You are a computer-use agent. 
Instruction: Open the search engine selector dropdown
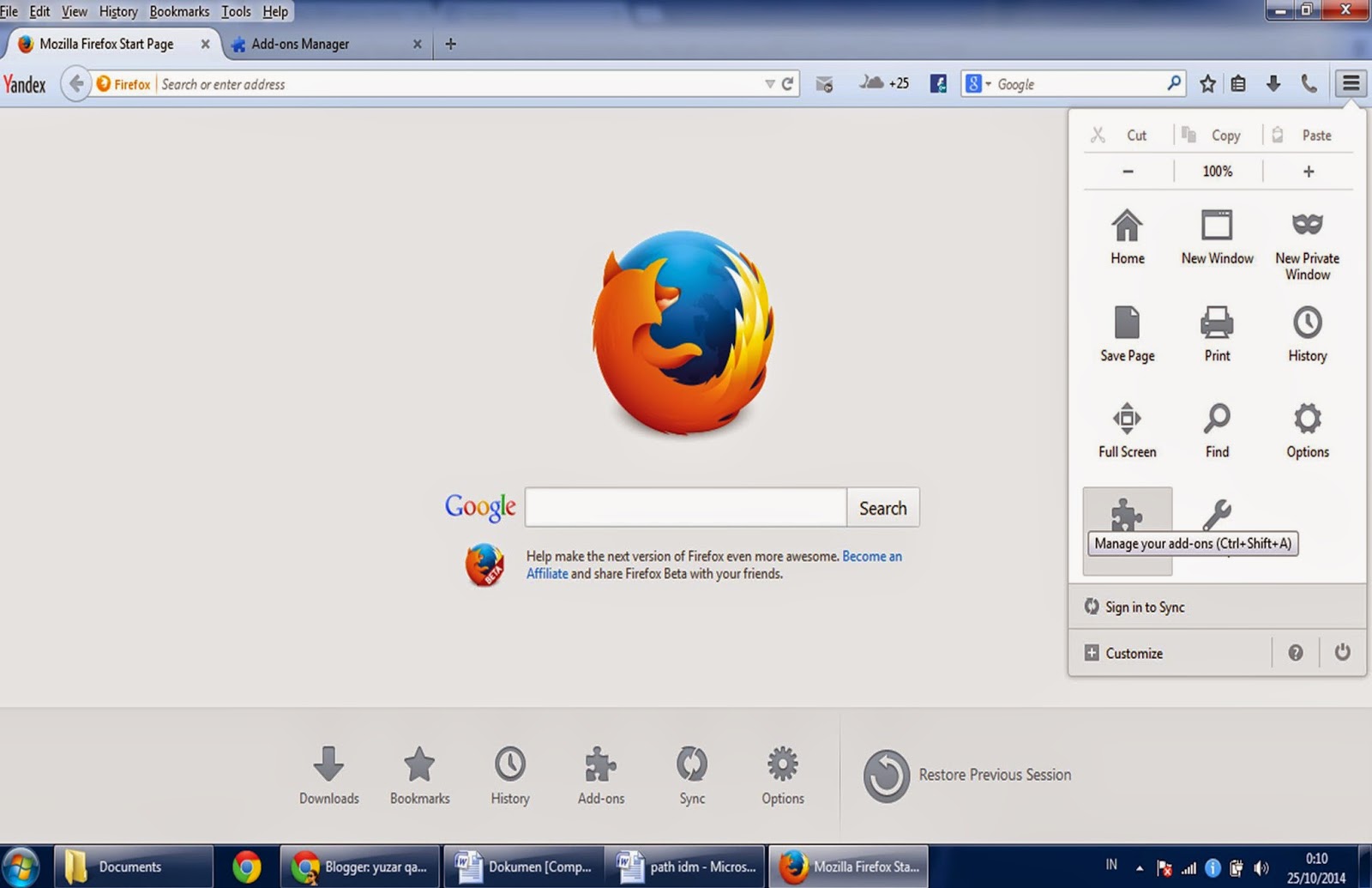click(x=978, y=83)
